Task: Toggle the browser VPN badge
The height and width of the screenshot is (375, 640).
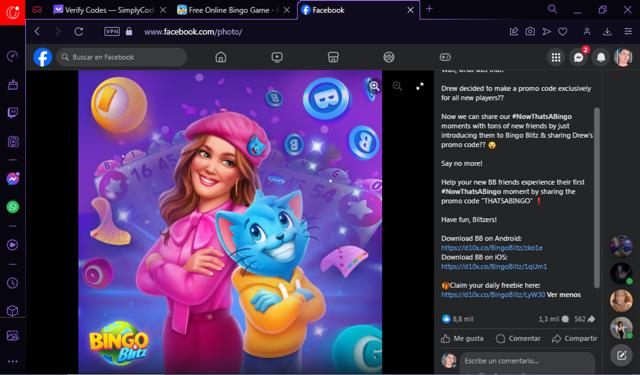Action: (x=112, y=31)
